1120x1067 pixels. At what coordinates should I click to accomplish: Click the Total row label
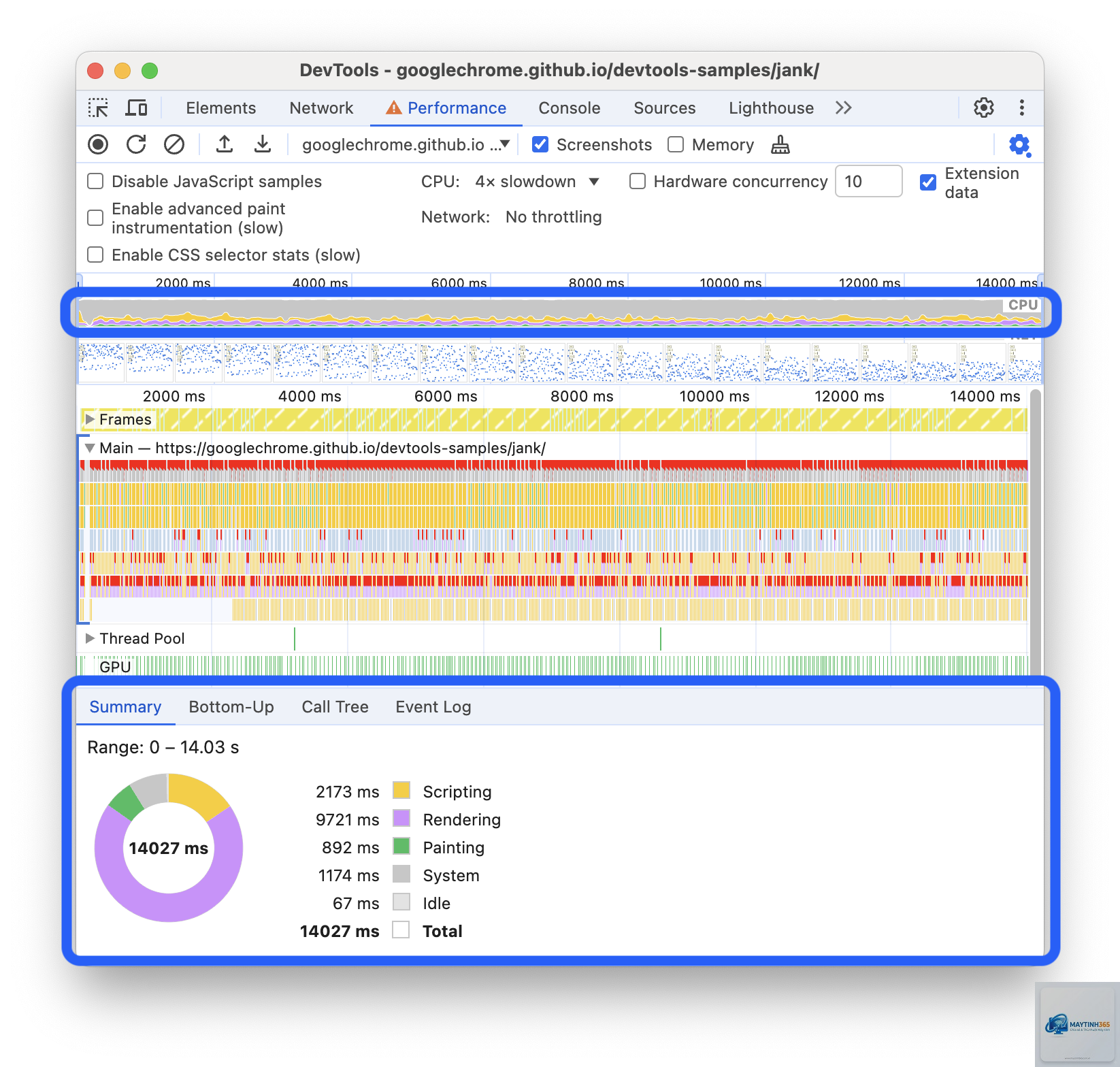442,931
